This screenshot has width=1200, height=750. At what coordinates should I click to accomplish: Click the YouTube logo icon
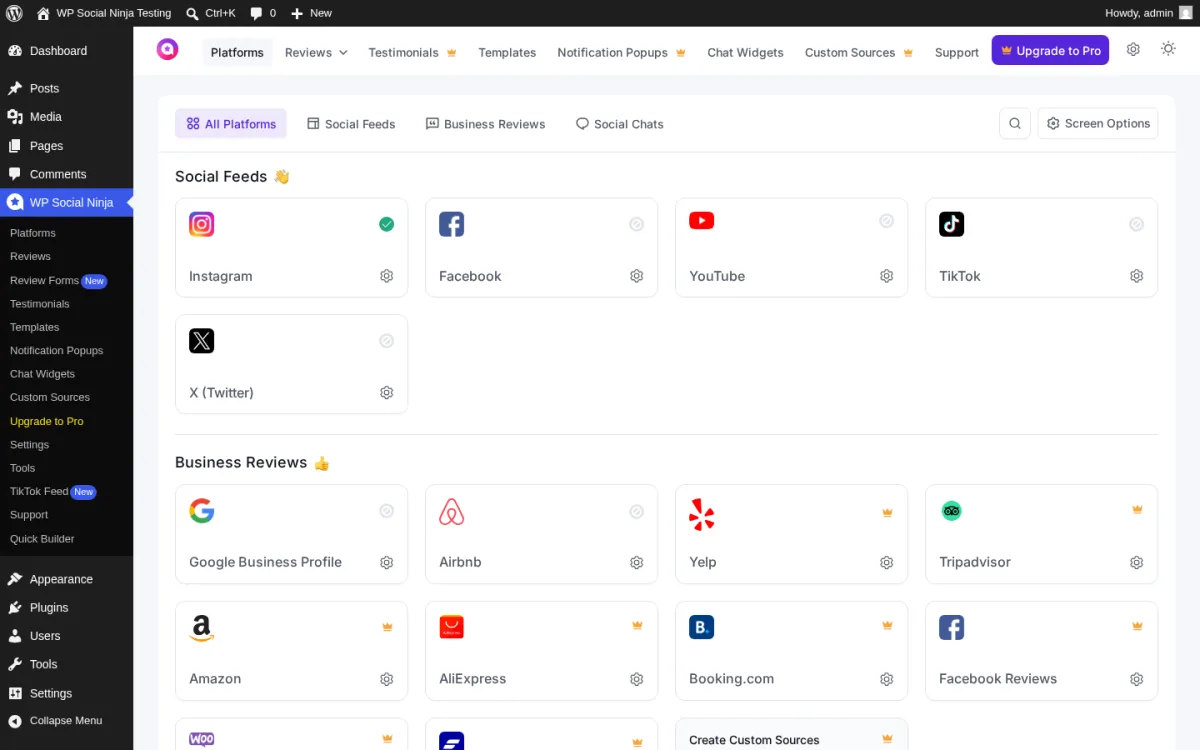[x=702, y=221]
